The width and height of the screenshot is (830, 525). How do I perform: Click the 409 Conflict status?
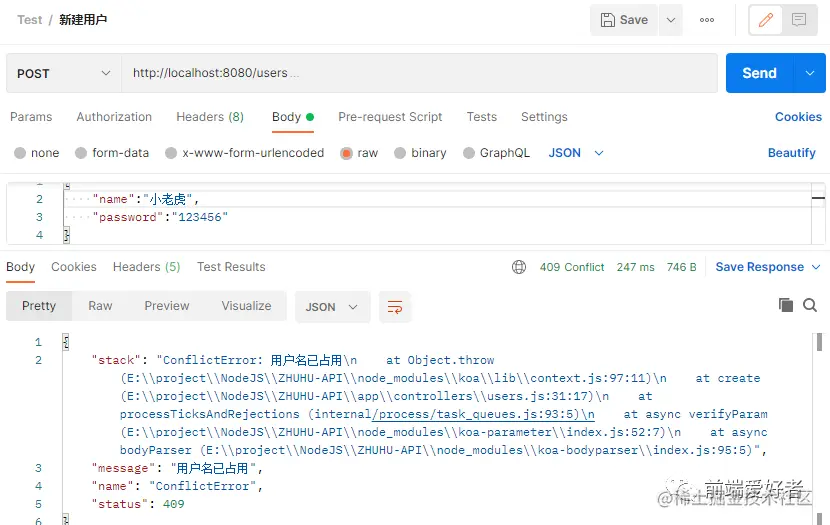click(x=572, y=267)
